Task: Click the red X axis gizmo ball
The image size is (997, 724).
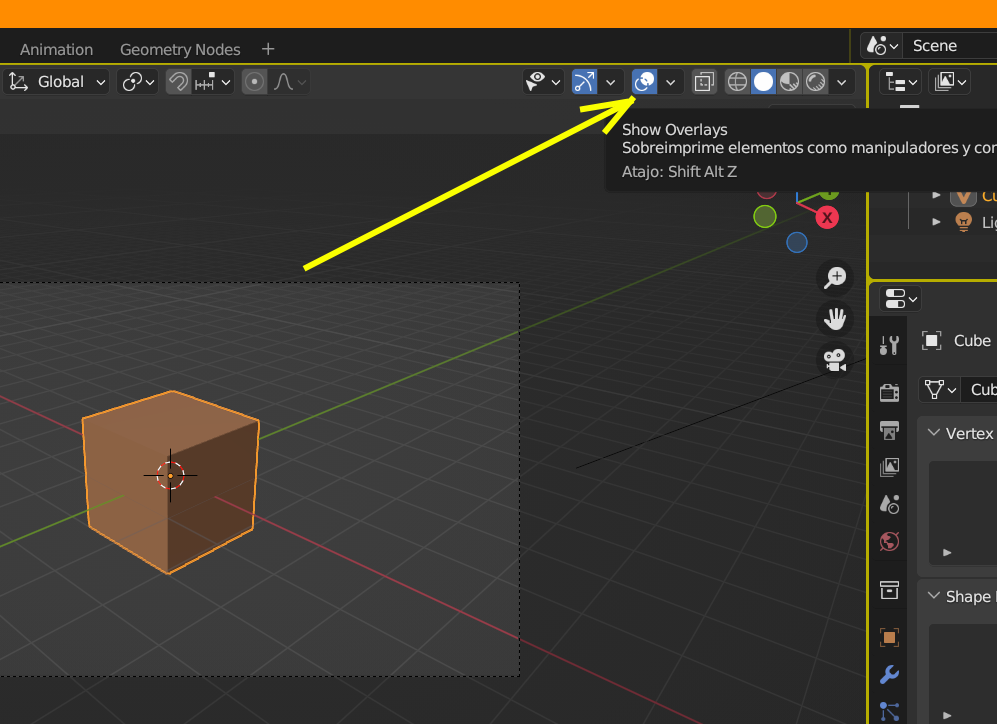Action: tap(827, 218)
